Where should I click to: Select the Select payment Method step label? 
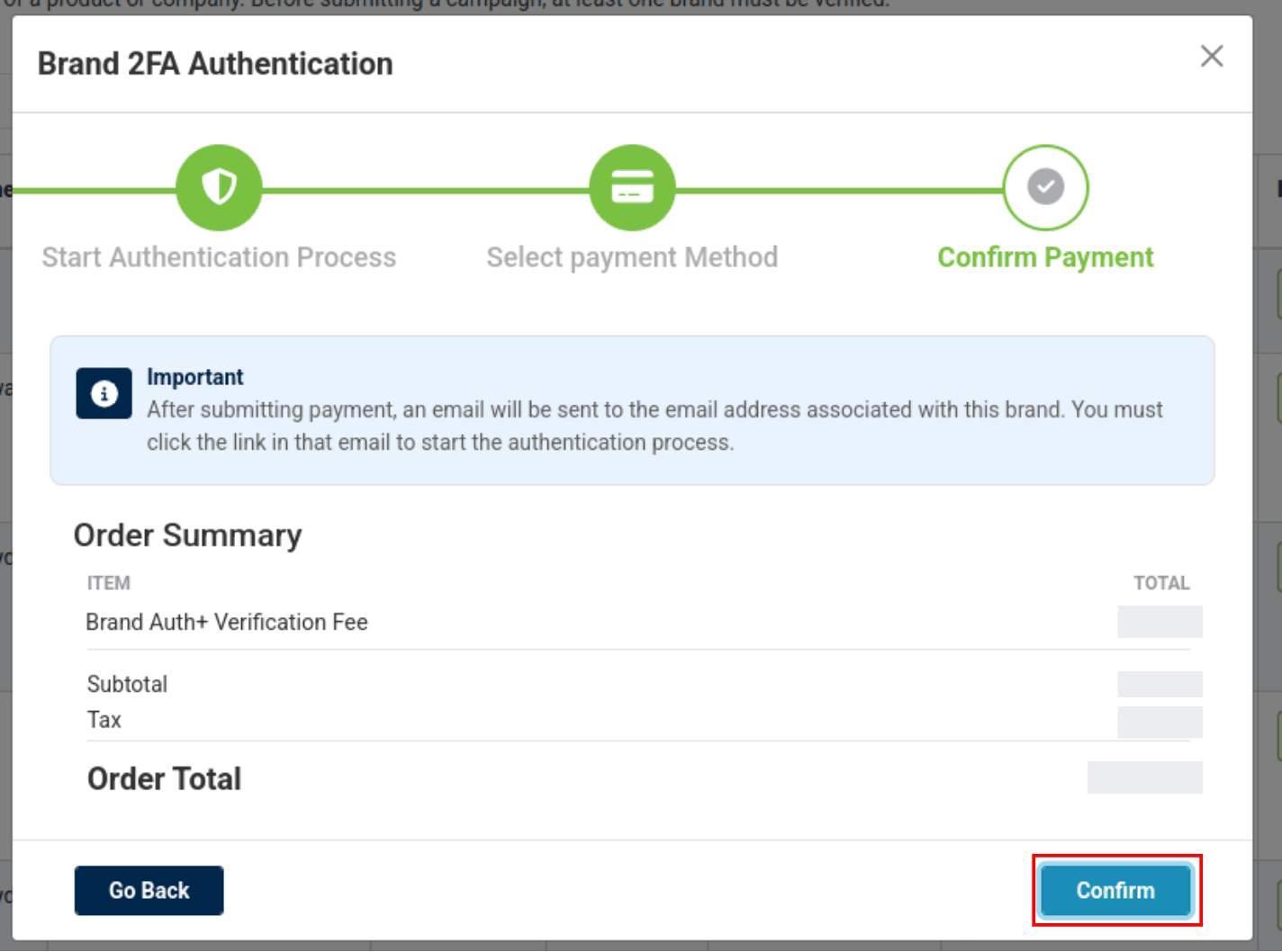(x=632, y=257)
